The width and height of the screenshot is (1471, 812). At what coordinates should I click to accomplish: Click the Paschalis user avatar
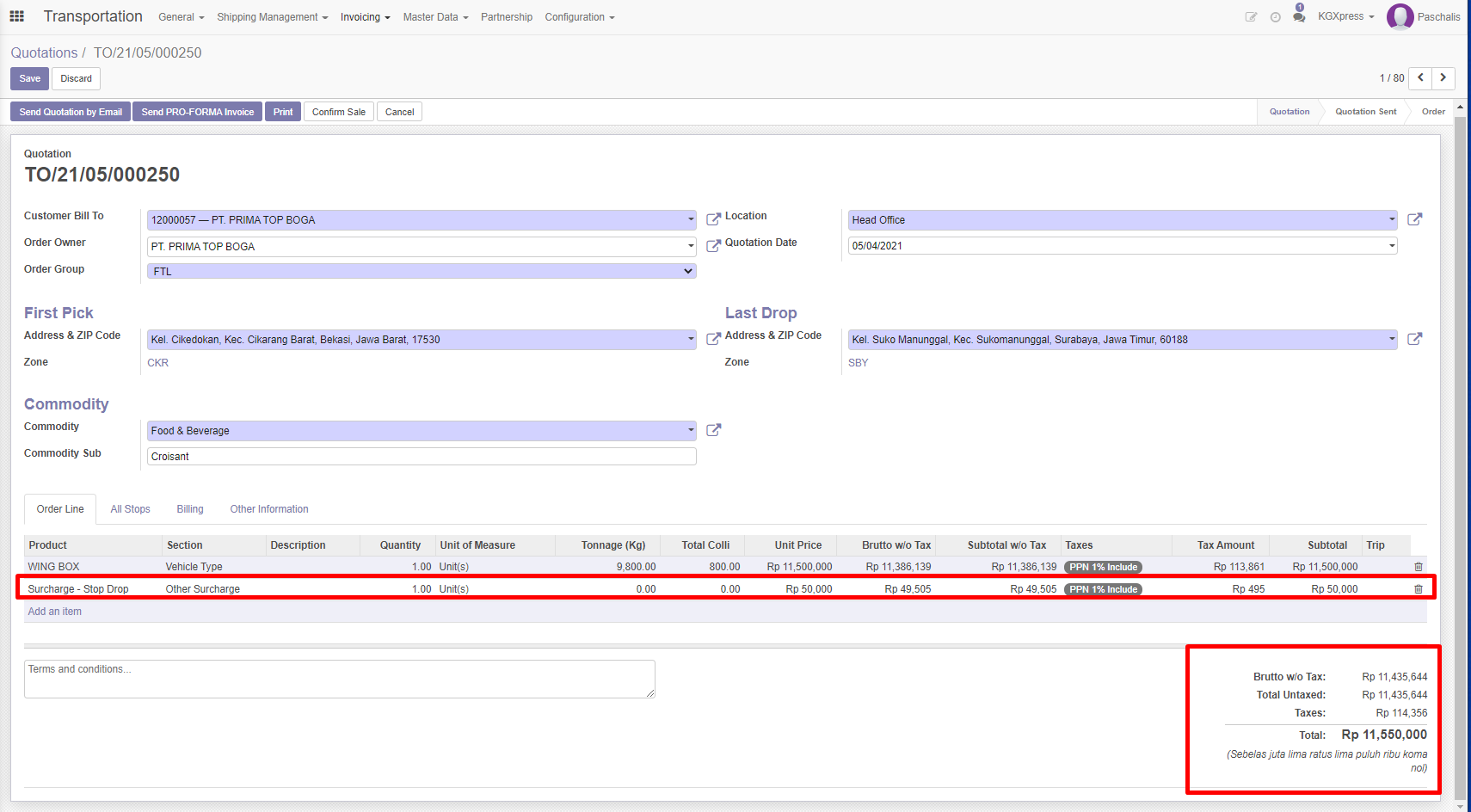[x=1400, y=16]
